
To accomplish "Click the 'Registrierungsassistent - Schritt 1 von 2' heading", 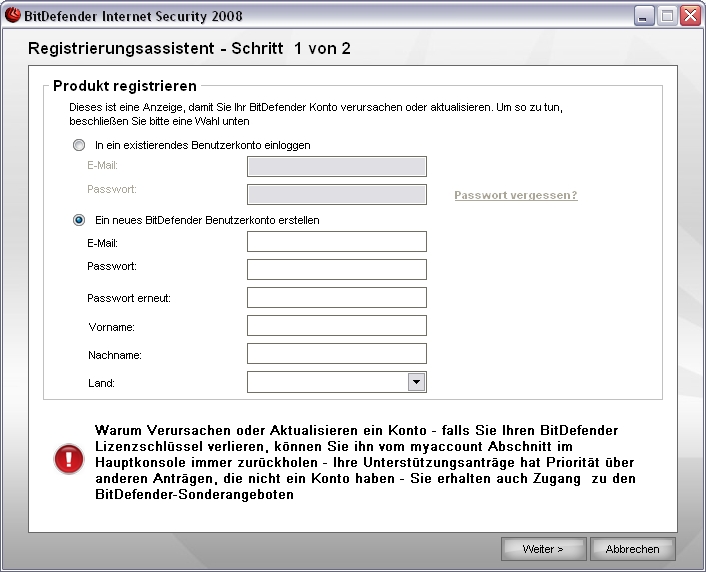I will point(189,48).
